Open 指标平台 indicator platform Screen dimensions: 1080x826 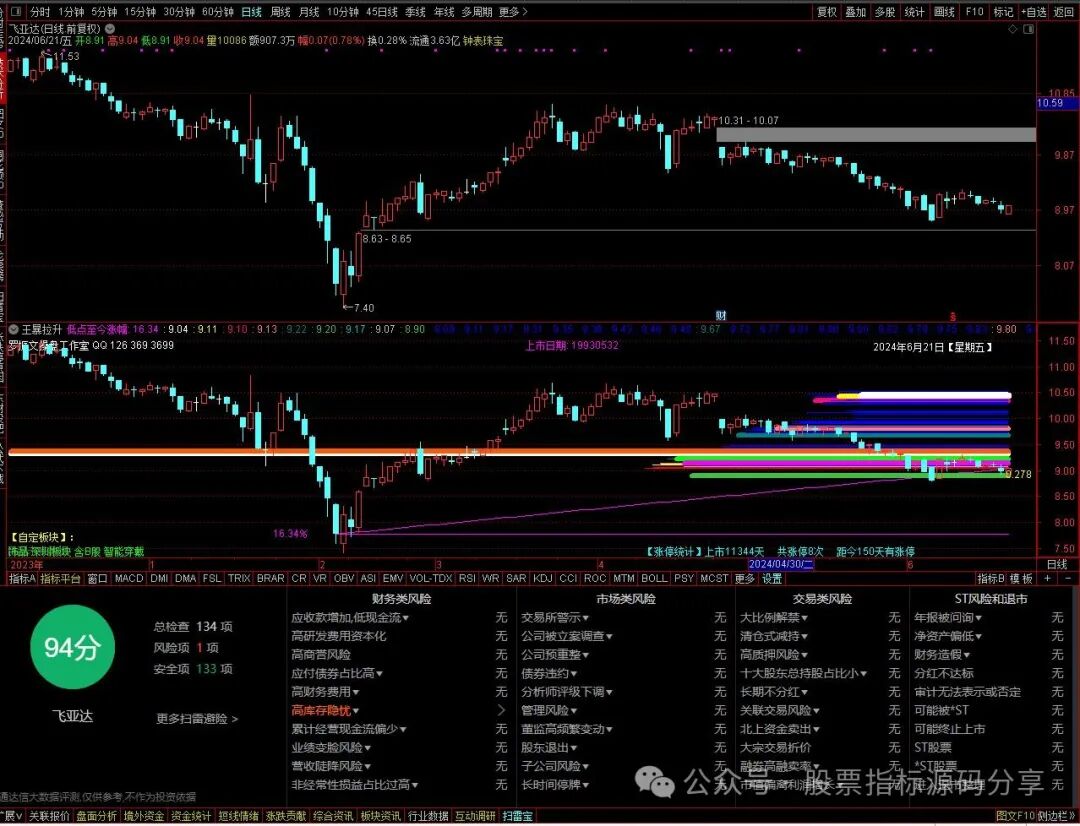click(x=61, y=579)
